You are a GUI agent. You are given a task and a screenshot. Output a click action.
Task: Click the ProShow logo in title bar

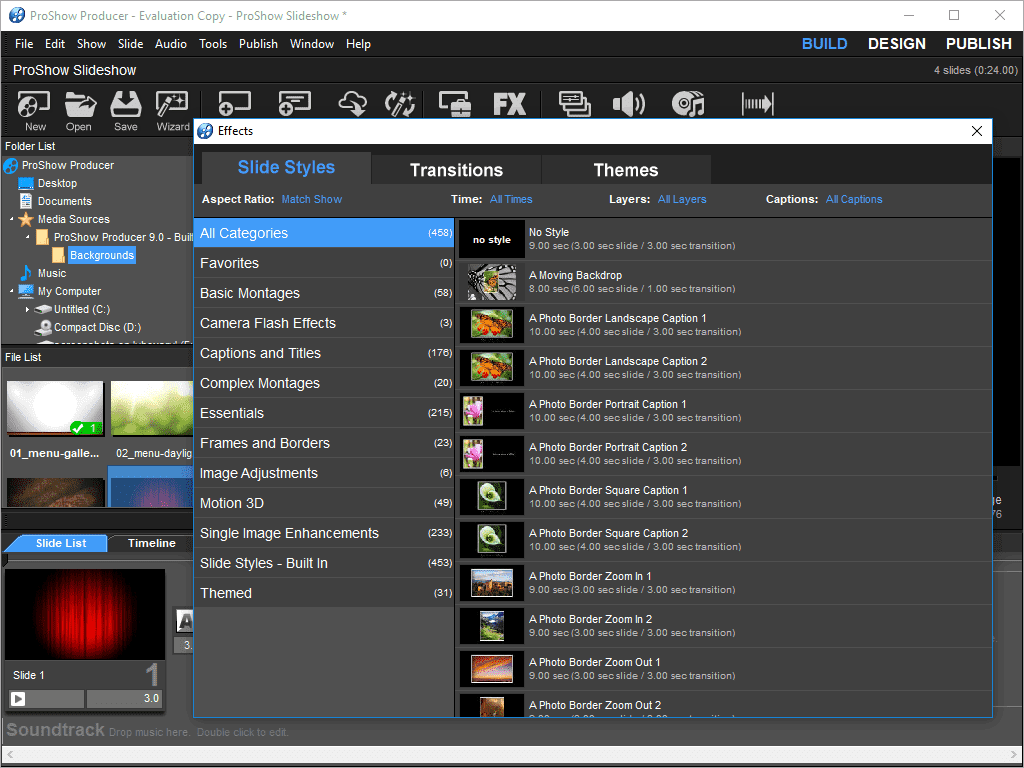[17, 15]
